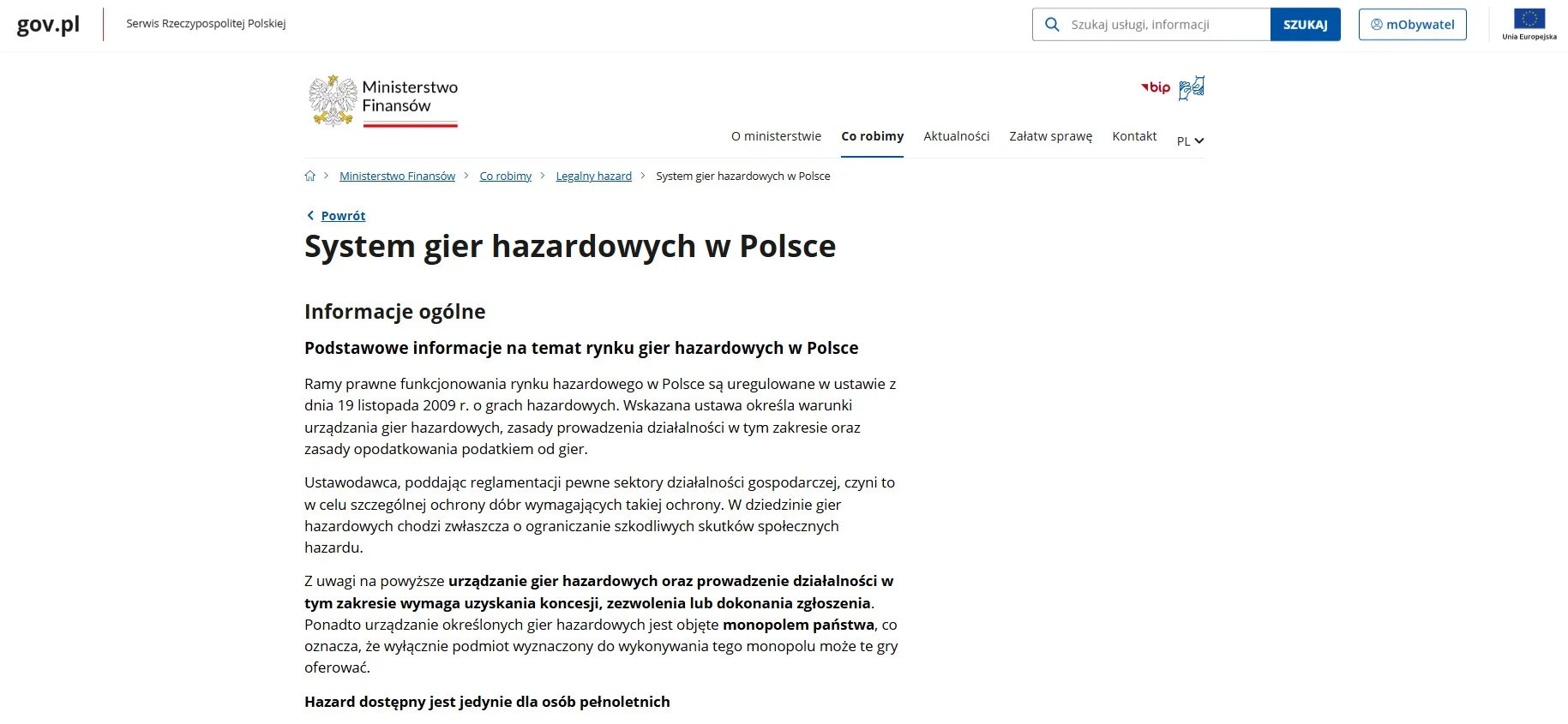Open the Kontakt menu item
The height and width of the screenshot is (724, 1568).
[x=1134, y=136]
